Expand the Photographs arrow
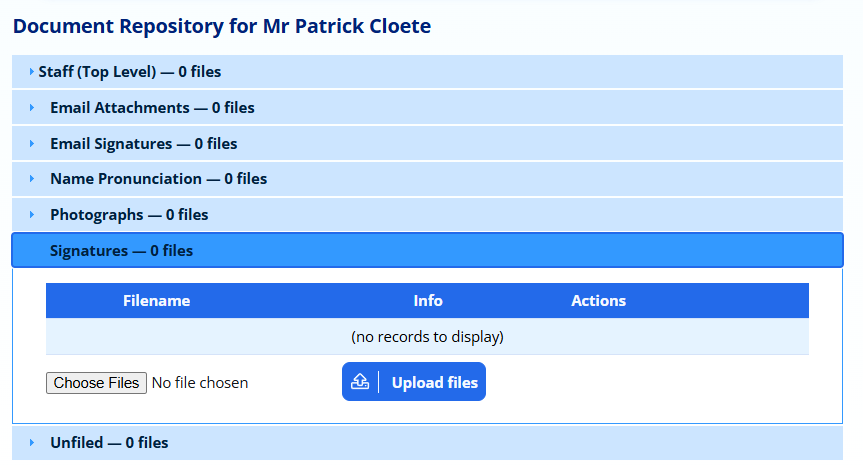863x466 pixels. [32, 215]
